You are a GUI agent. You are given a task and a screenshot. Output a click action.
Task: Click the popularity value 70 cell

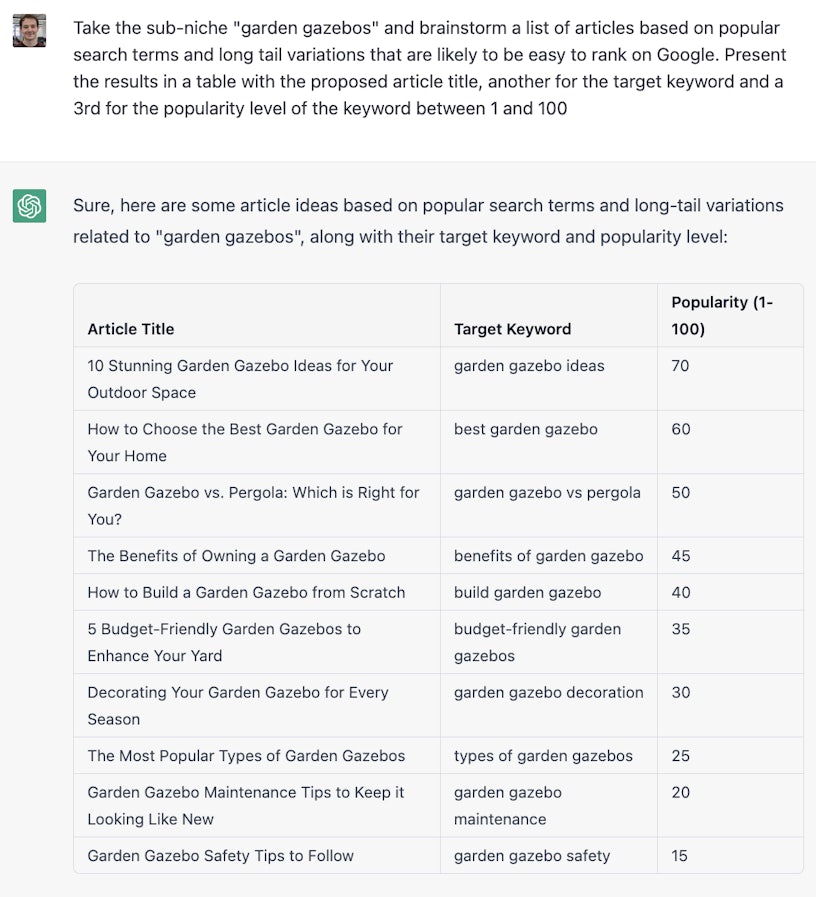(680, 366)
